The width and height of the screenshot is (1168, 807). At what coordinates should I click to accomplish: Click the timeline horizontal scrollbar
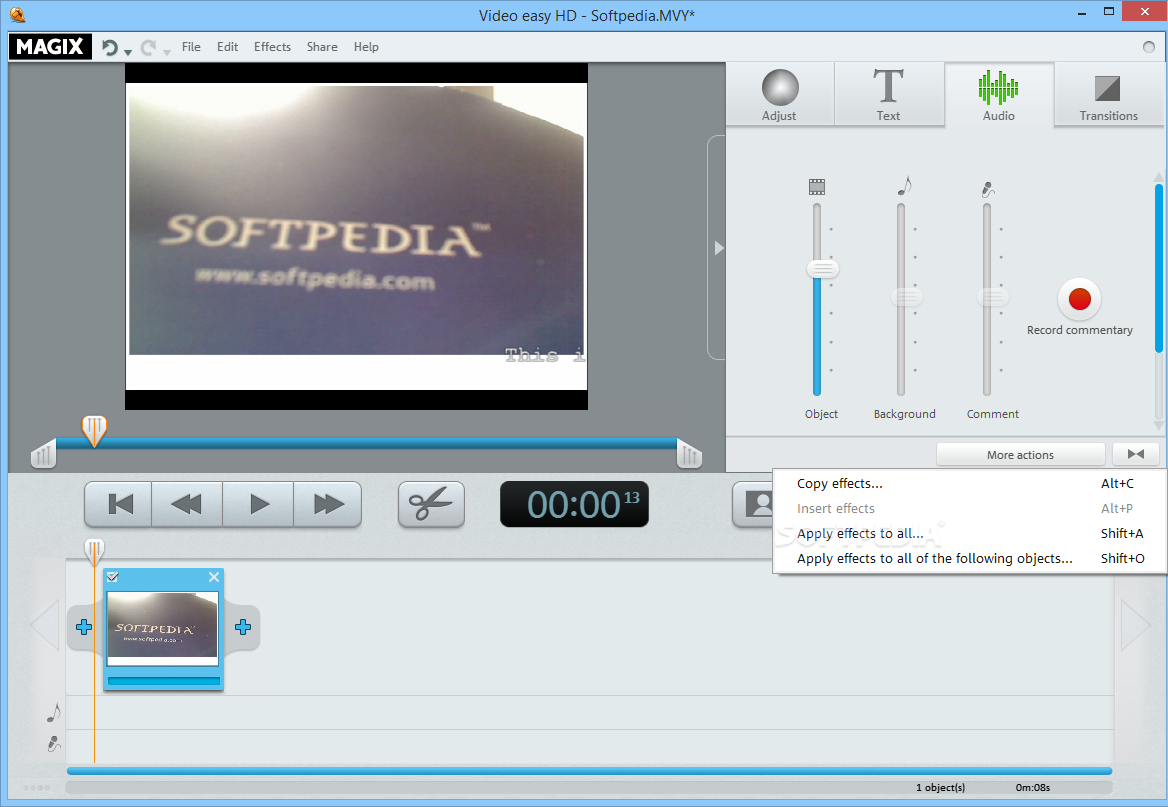(589, 771)
